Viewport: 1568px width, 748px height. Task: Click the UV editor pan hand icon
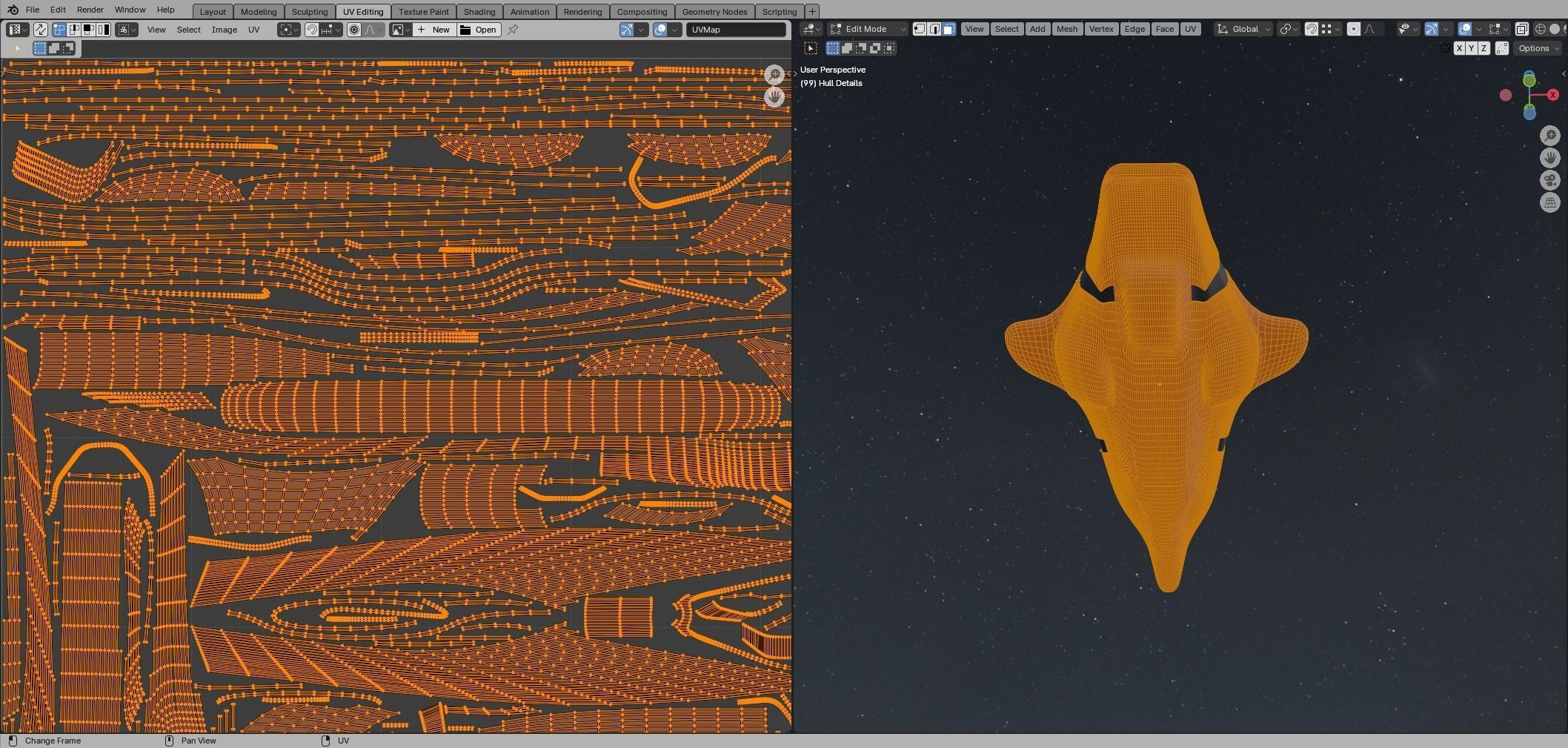pos(774,97)
